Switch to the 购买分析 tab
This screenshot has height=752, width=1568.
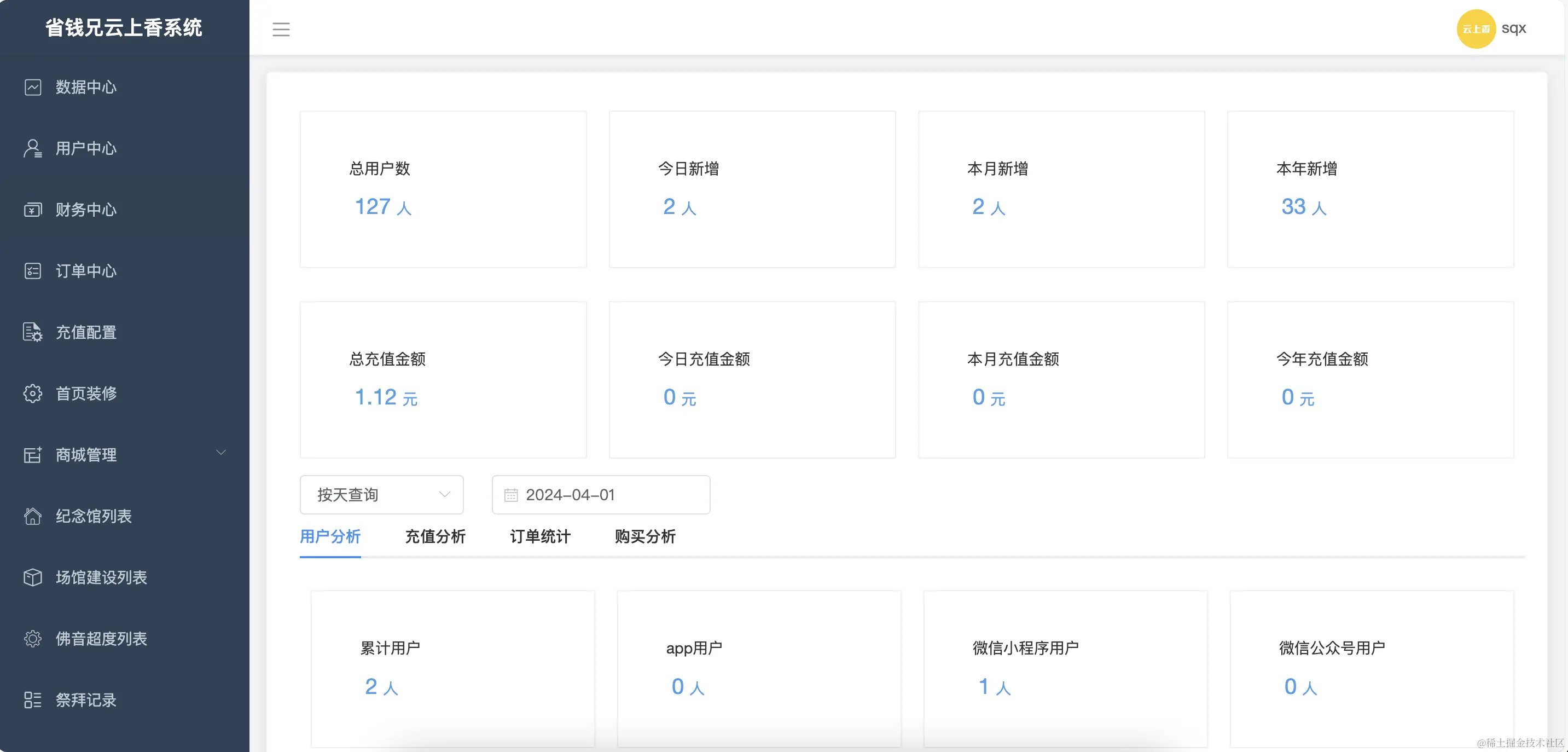coord(645,537)
